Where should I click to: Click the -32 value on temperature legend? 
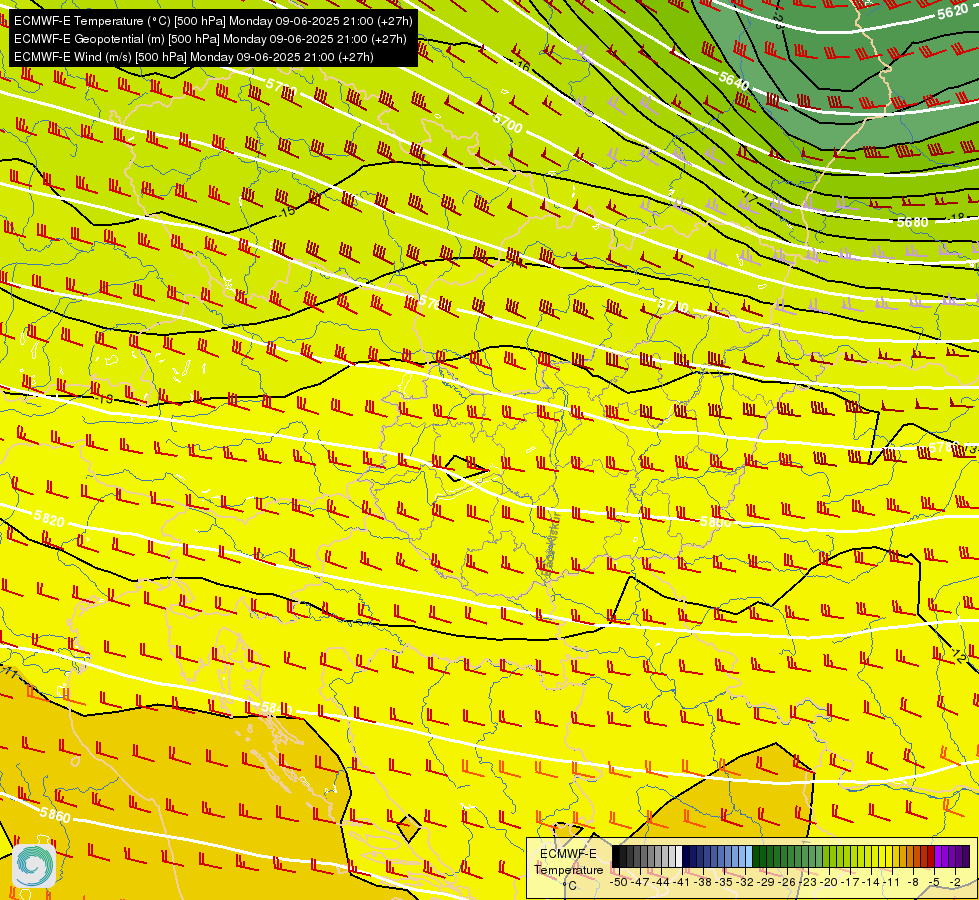tap(746, 882)
